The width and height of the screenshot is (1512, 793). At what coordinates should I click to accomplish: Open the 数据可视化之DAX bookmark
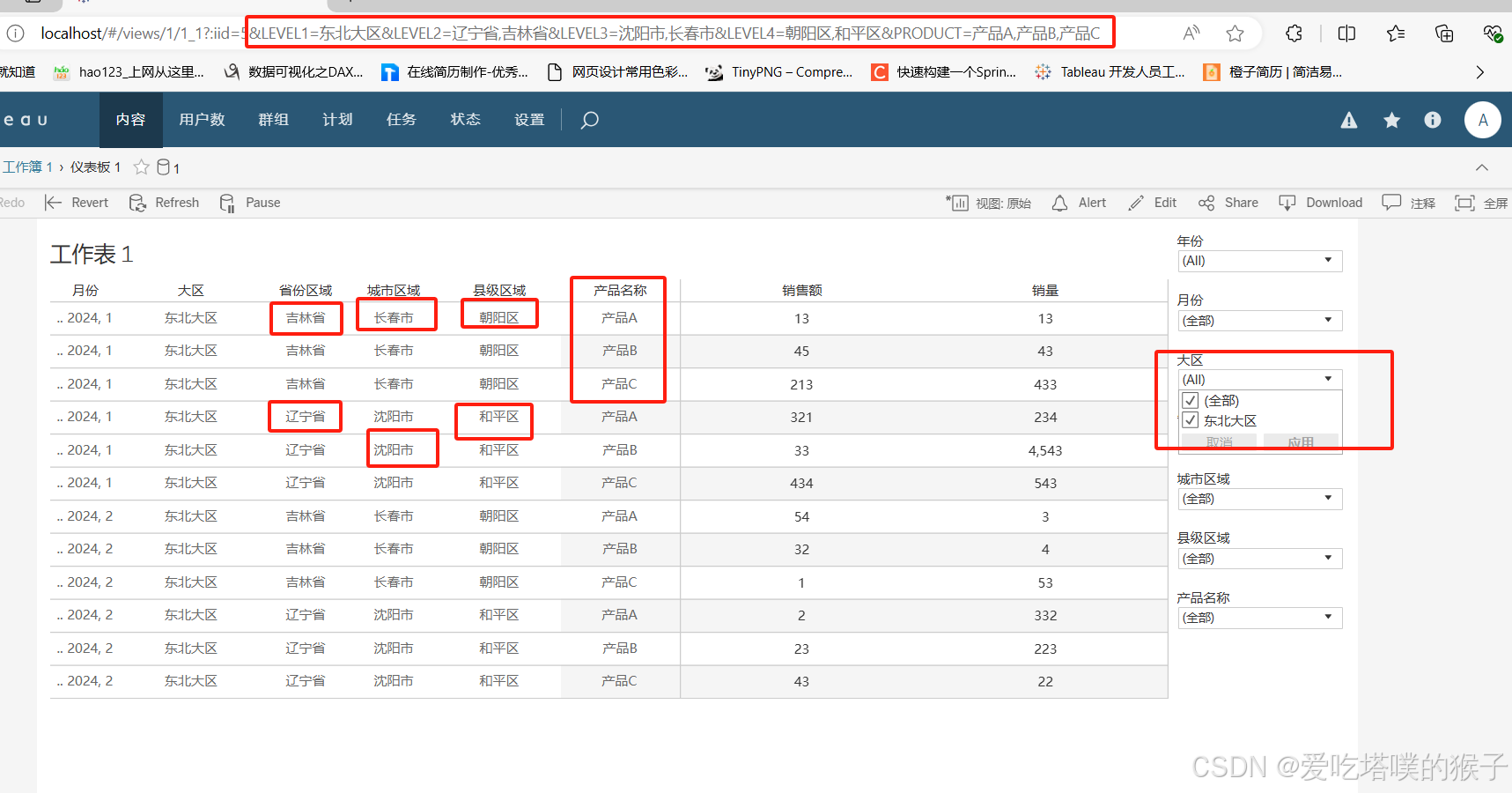click(293, 72)
